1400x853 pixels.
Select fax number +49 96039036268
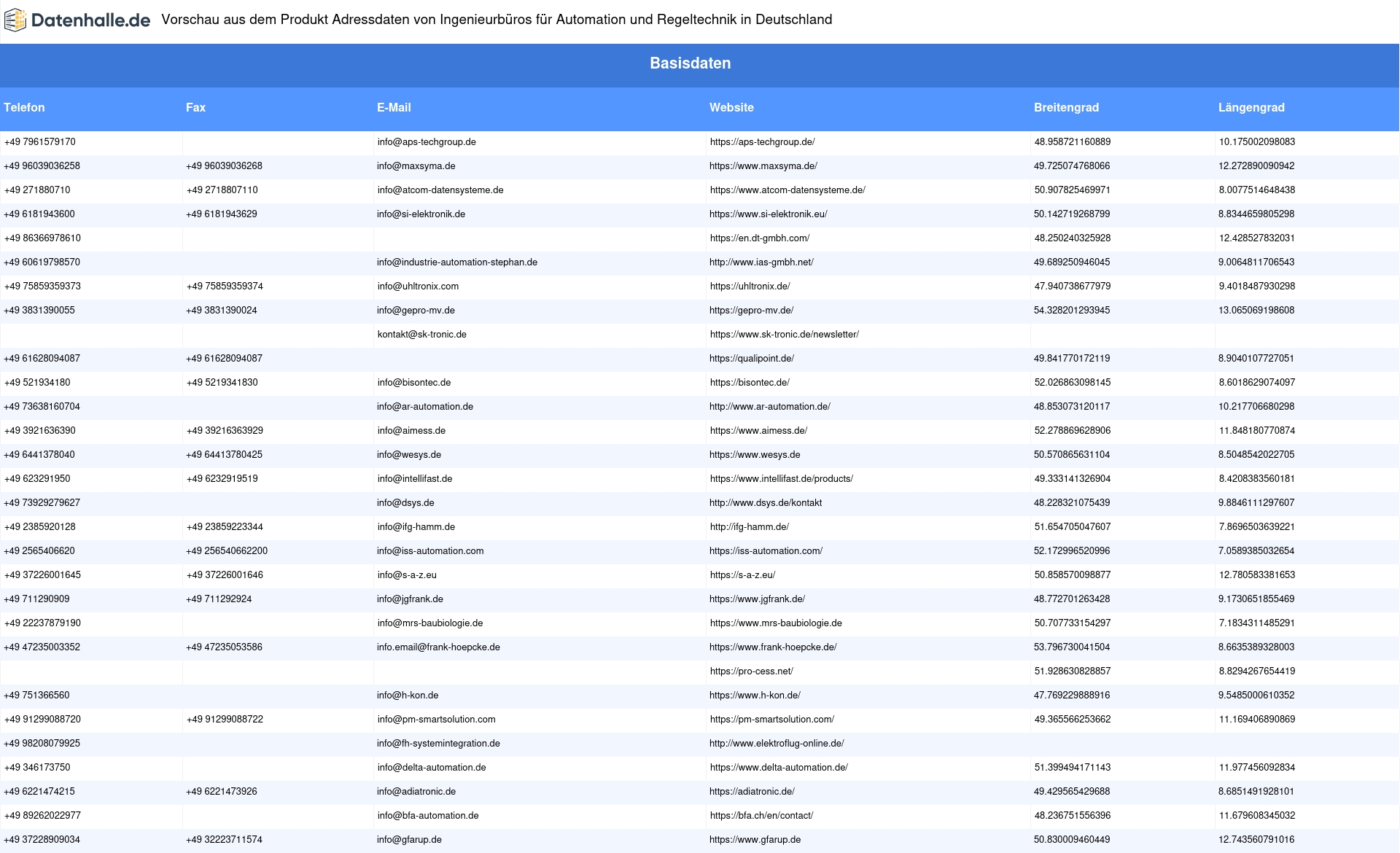pyautogui.click(x=224, y=166)
